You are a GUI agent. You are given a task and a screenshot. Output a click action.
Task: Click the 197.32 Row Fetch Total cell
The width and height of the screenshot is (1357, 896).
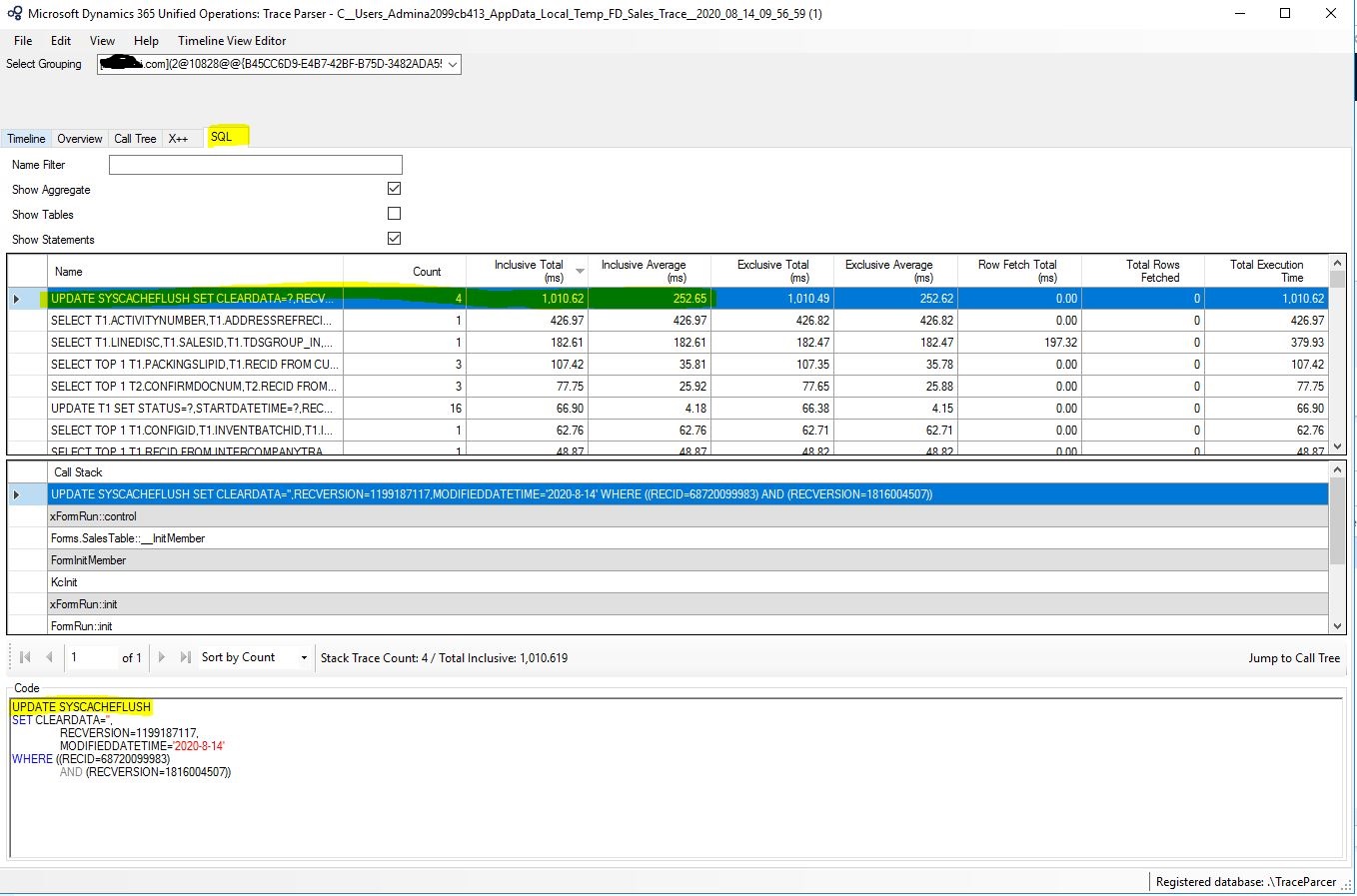pyautogui.click(x=1018, y=343)
